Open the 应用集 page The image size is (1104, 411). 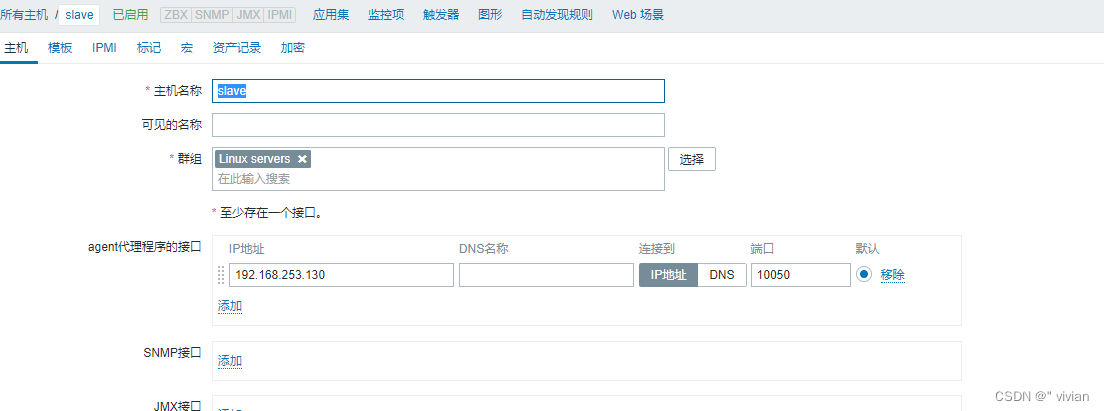331,15
